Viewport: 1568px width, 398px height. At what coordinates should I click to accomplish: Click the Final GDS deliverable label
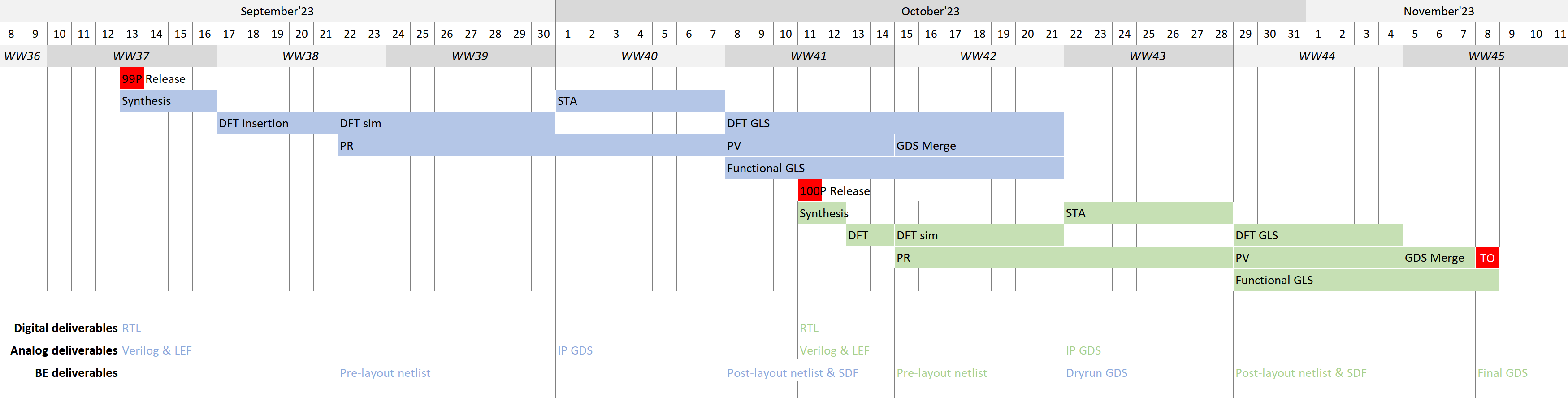(x=1502, y=372)
